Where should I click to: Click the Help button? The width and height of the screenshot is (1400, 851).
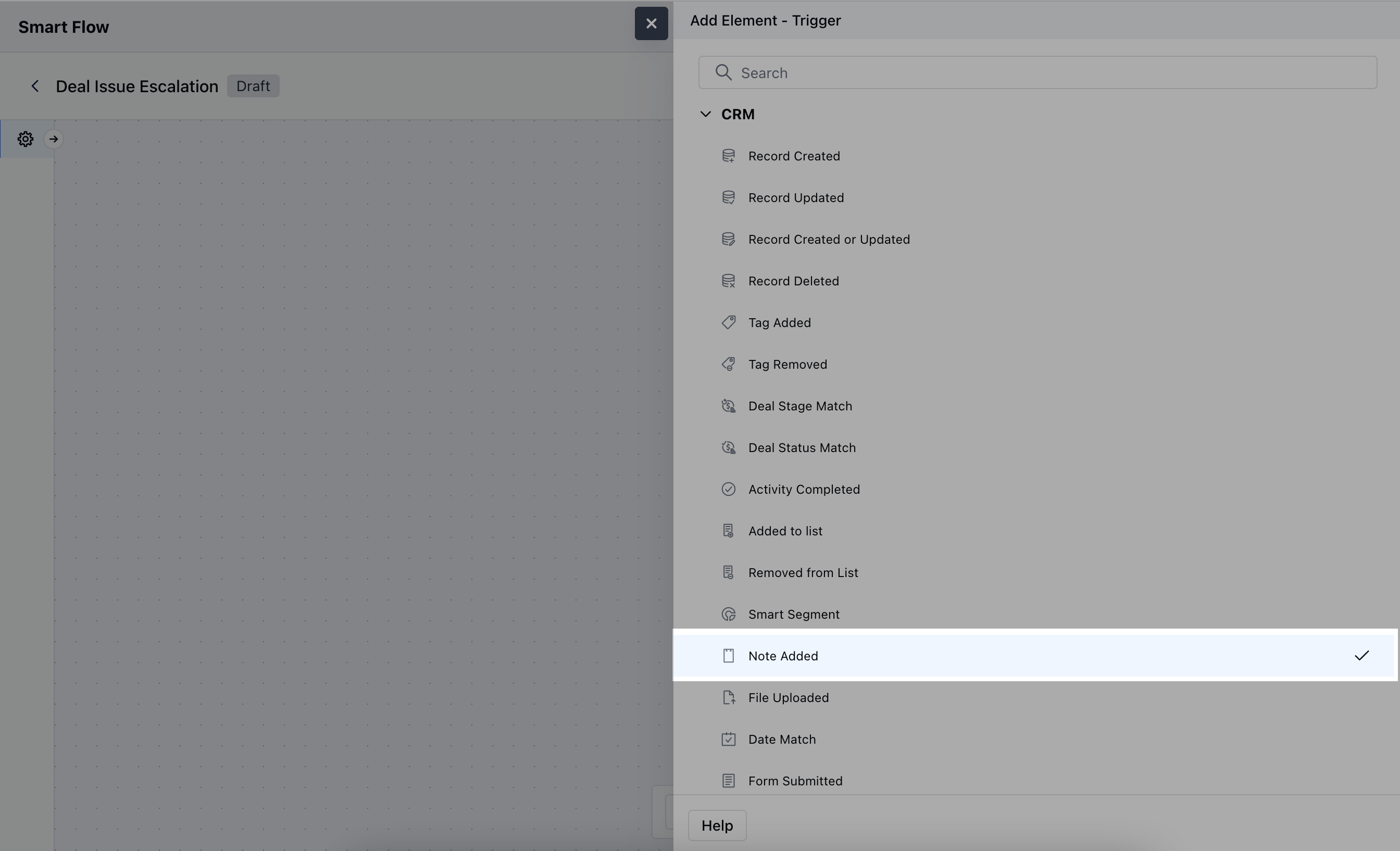coord(717,825)
